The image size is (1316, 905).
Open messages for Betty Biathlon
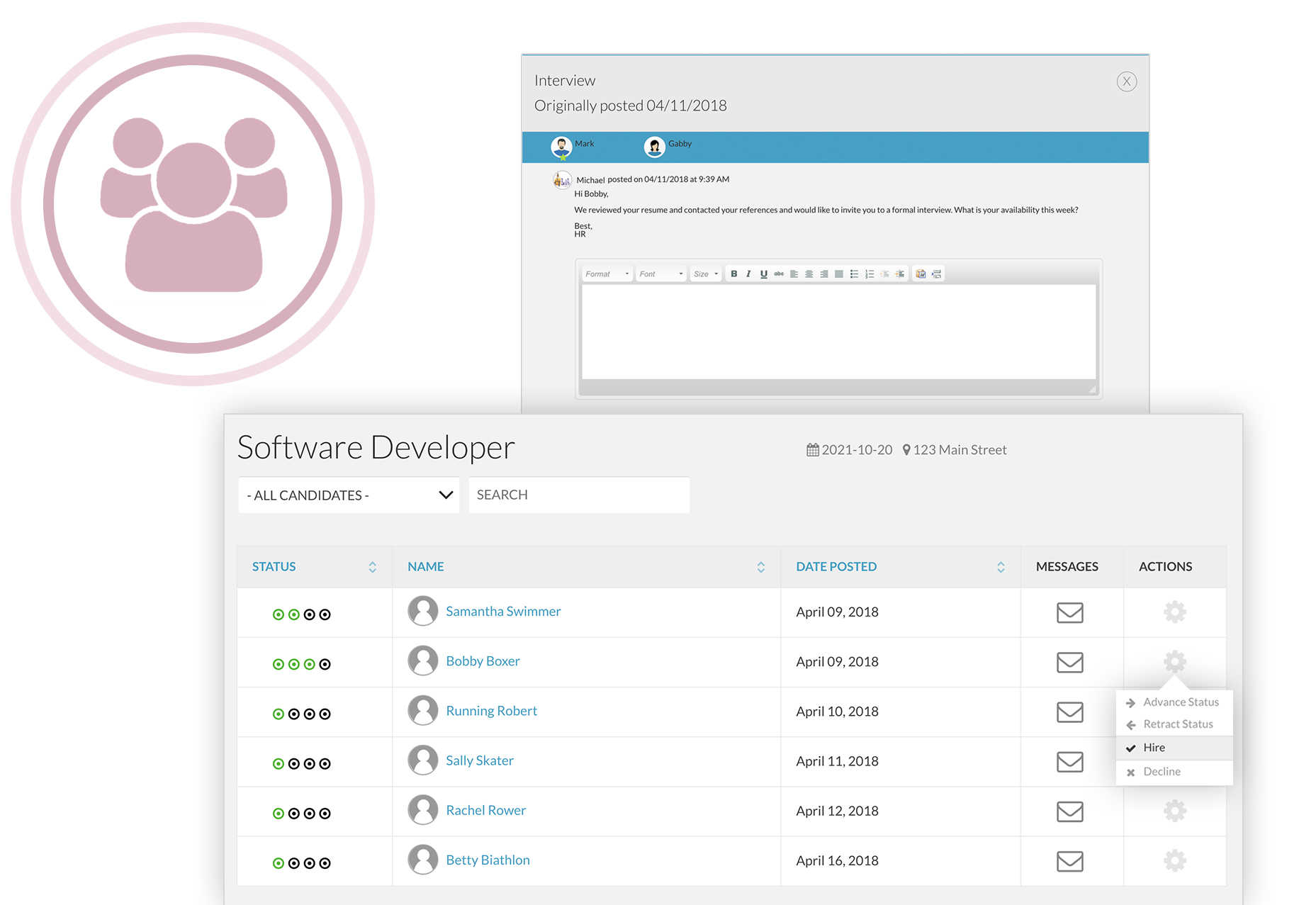pos(1069,861)
